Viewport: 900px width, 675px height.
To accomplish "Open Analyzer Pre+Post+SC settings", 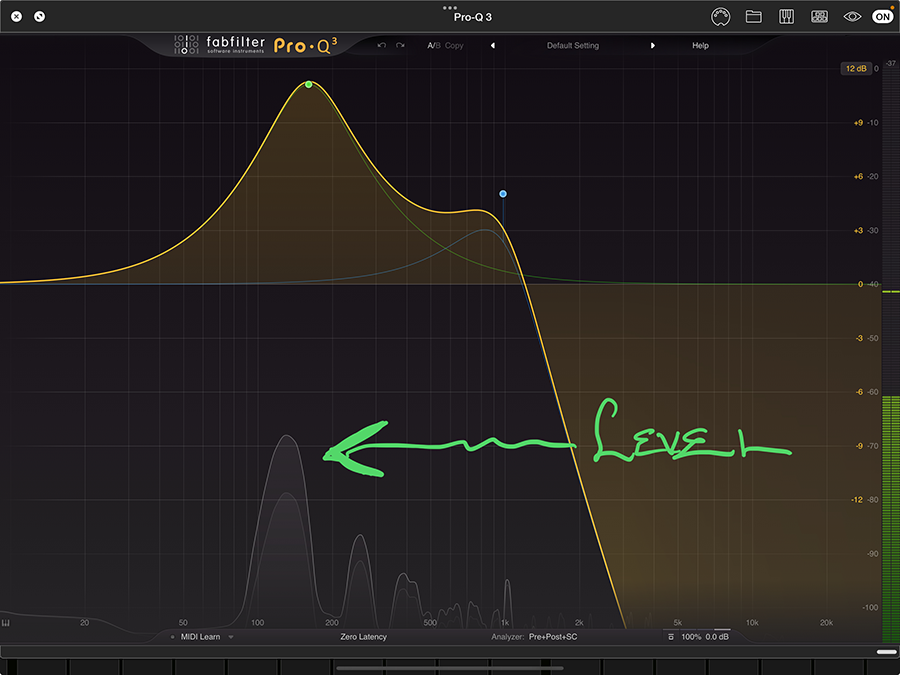I will (534, 637).
